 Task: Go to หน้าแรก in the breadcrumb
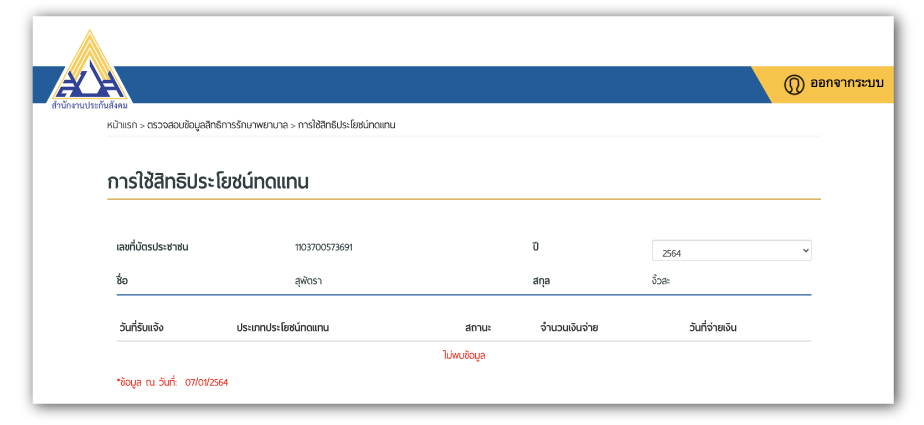click(x=122, y=125)
